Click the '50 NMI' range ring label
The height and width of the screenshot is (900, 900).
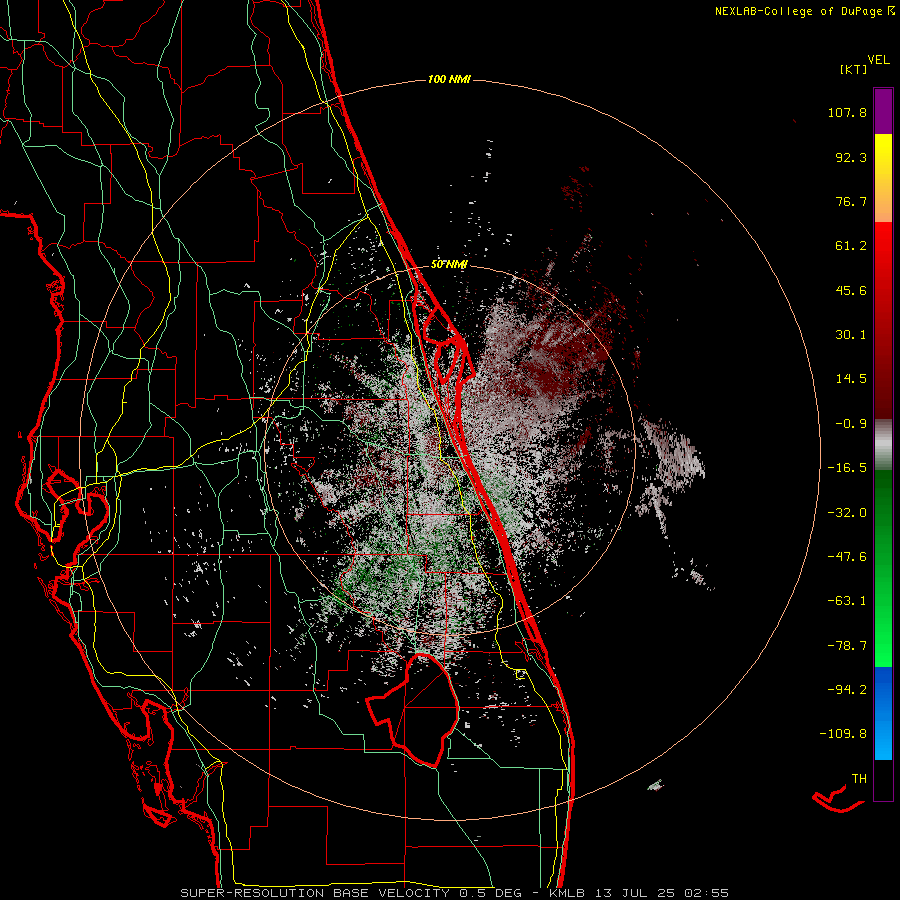tap(449, 265)
